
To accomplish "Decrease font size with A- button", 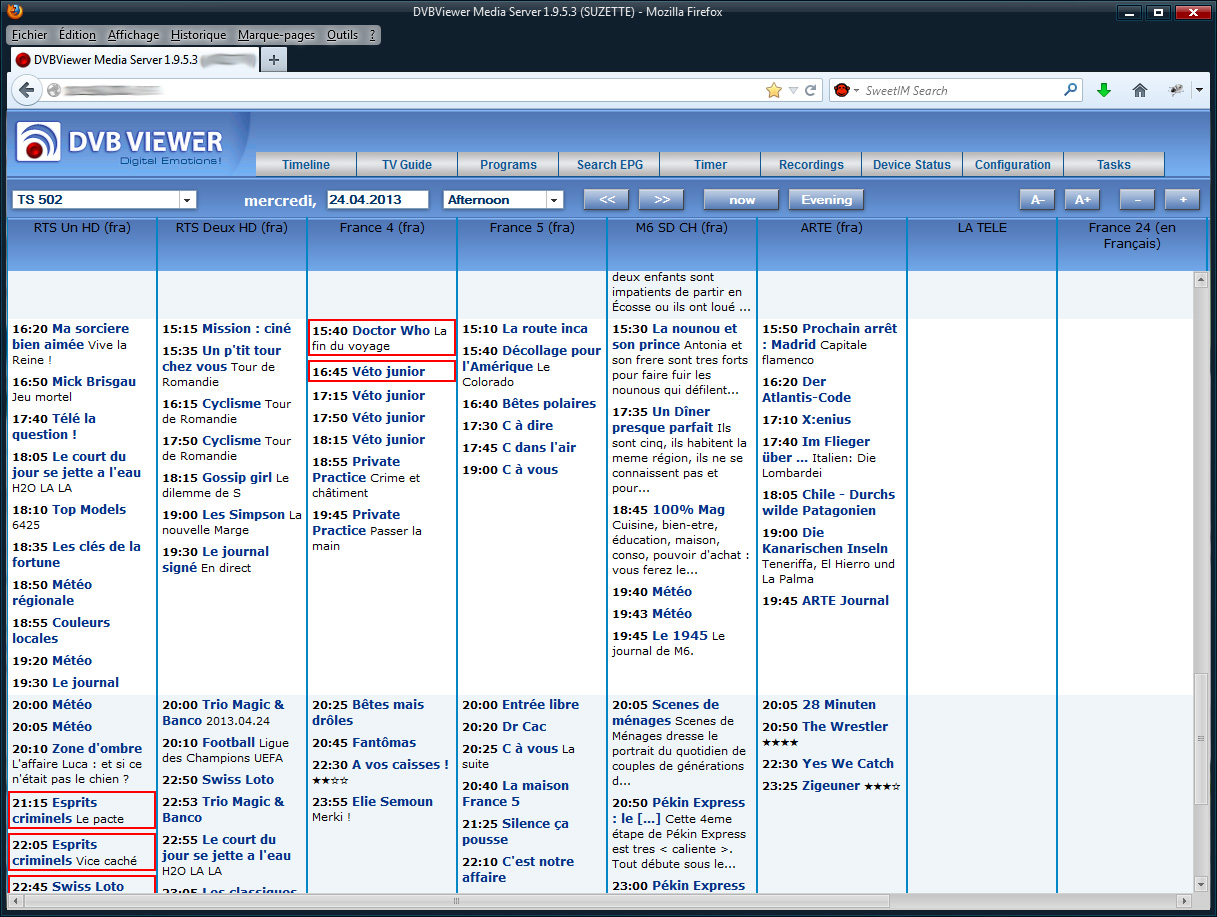I will click(x=1037, y=199).
